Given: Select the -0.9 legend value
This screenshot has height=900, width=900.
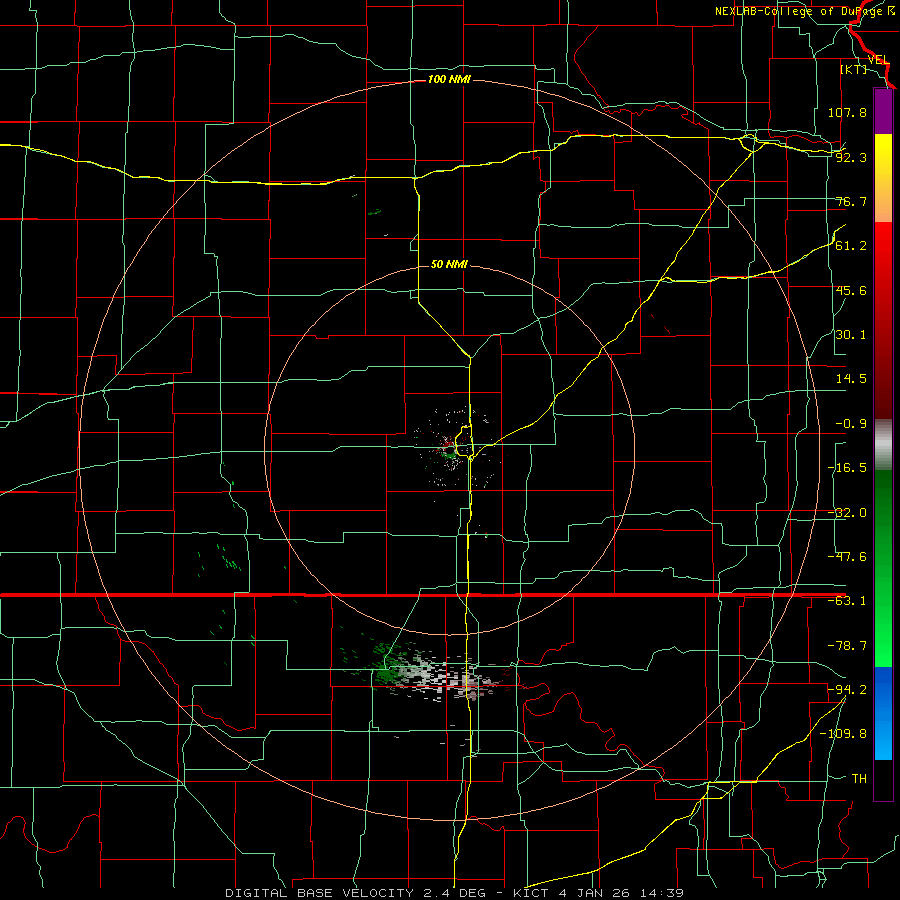Looking at the screenshot, I should (851, 424).
